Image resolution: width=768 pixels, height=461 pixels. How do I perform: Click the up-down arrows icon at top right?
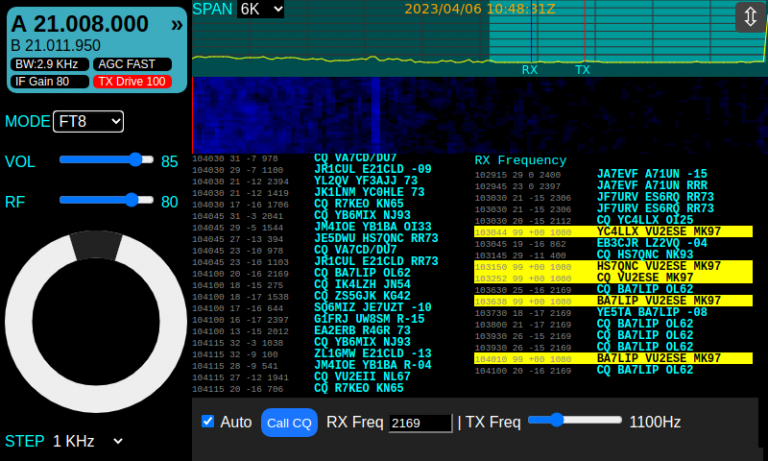click(x=749, y=17)
